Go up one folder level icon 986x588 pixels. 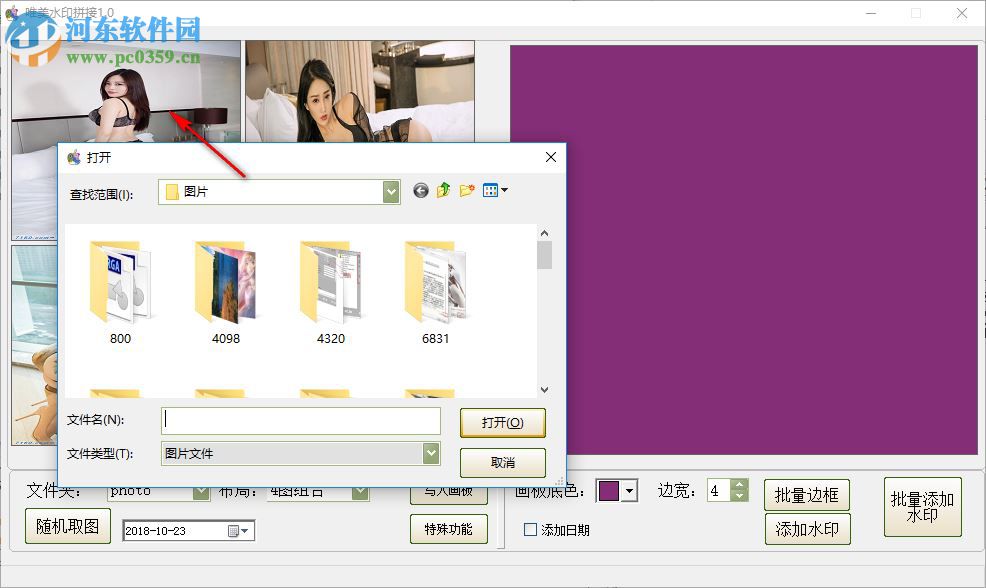443,190
